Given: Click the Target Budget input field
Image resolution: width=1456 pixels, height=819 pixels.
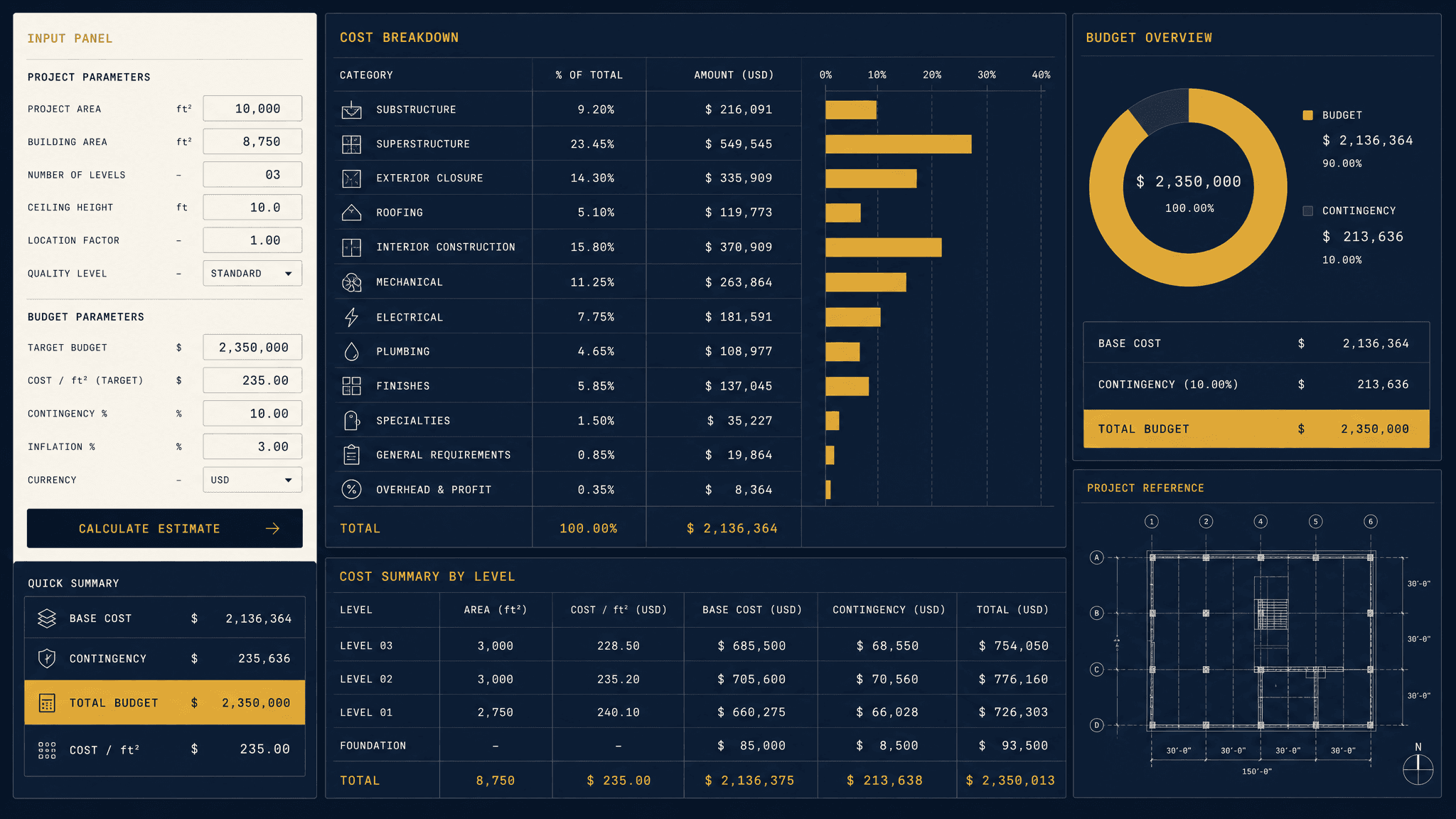Looking at the screenshot, I should (252, 348).
